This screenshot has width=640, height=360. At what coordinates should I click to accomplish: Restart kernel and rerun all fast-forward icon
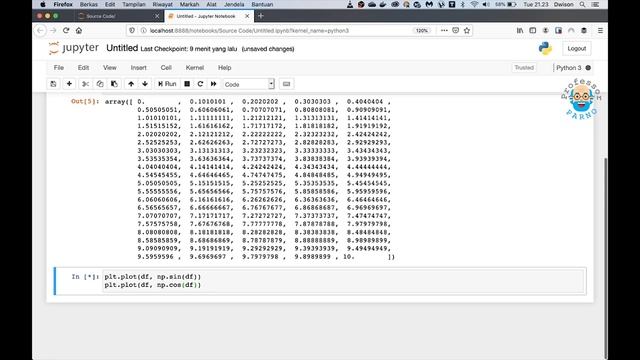point(213,84)
